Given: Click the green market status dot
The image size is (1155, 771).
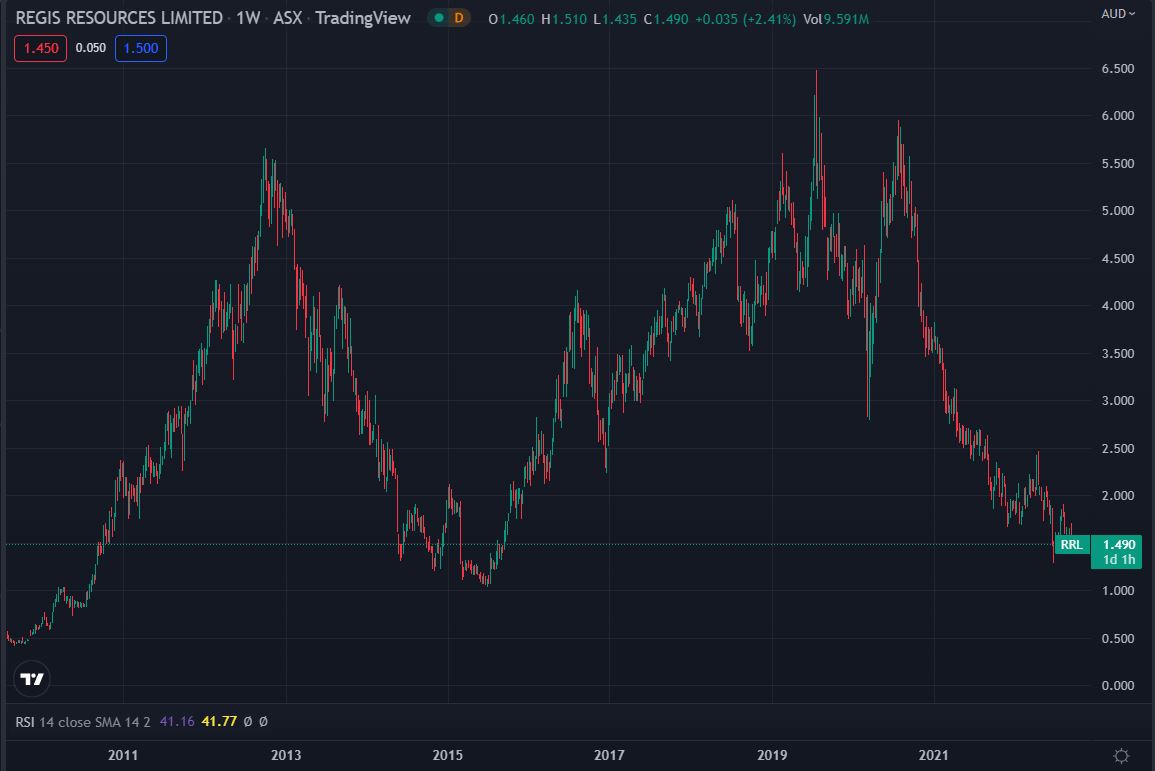Looking at the screenshot, I should click(x=439, y=18).
